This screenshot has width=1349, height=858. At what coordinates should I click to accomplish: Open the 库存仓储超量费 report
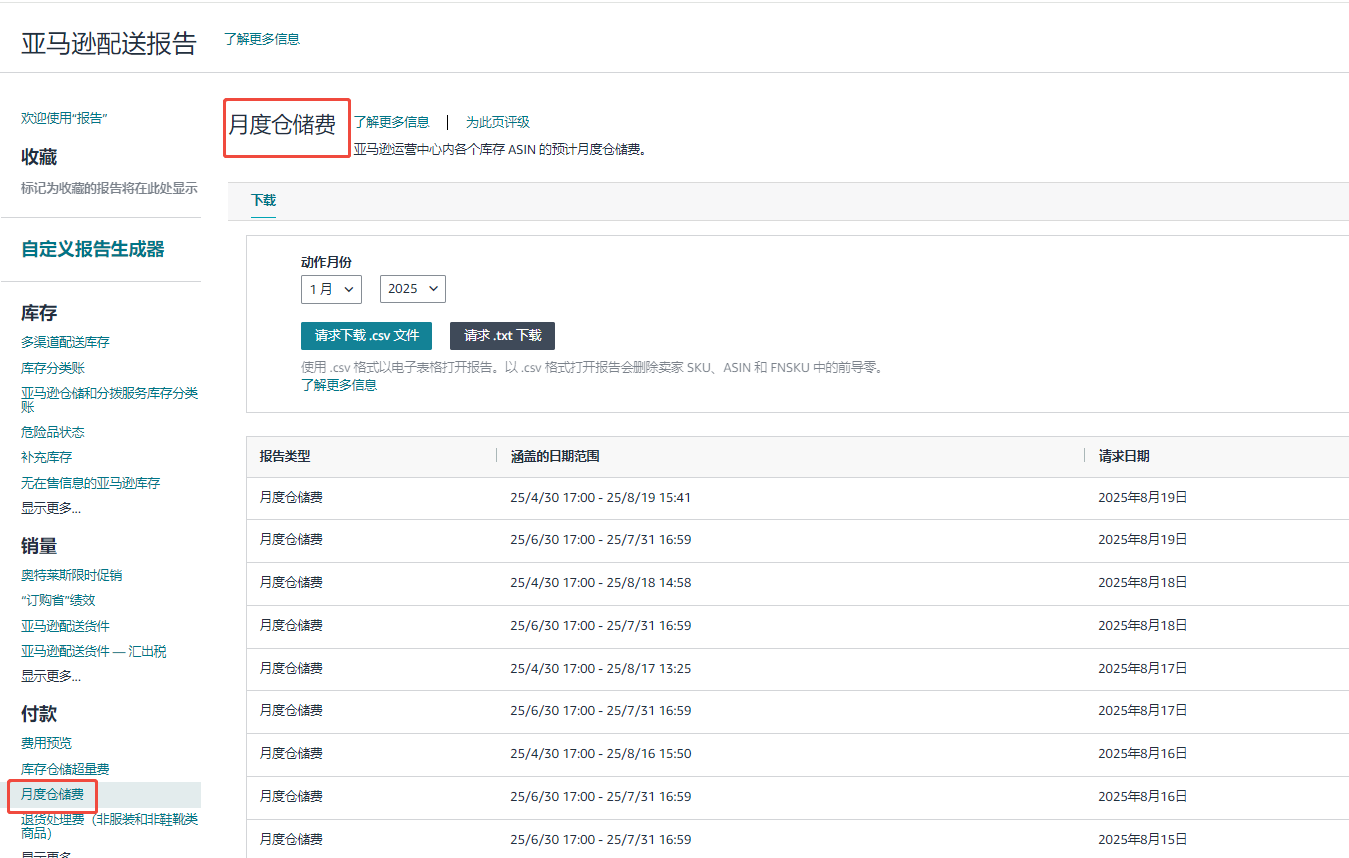click(x=65, y=769)
